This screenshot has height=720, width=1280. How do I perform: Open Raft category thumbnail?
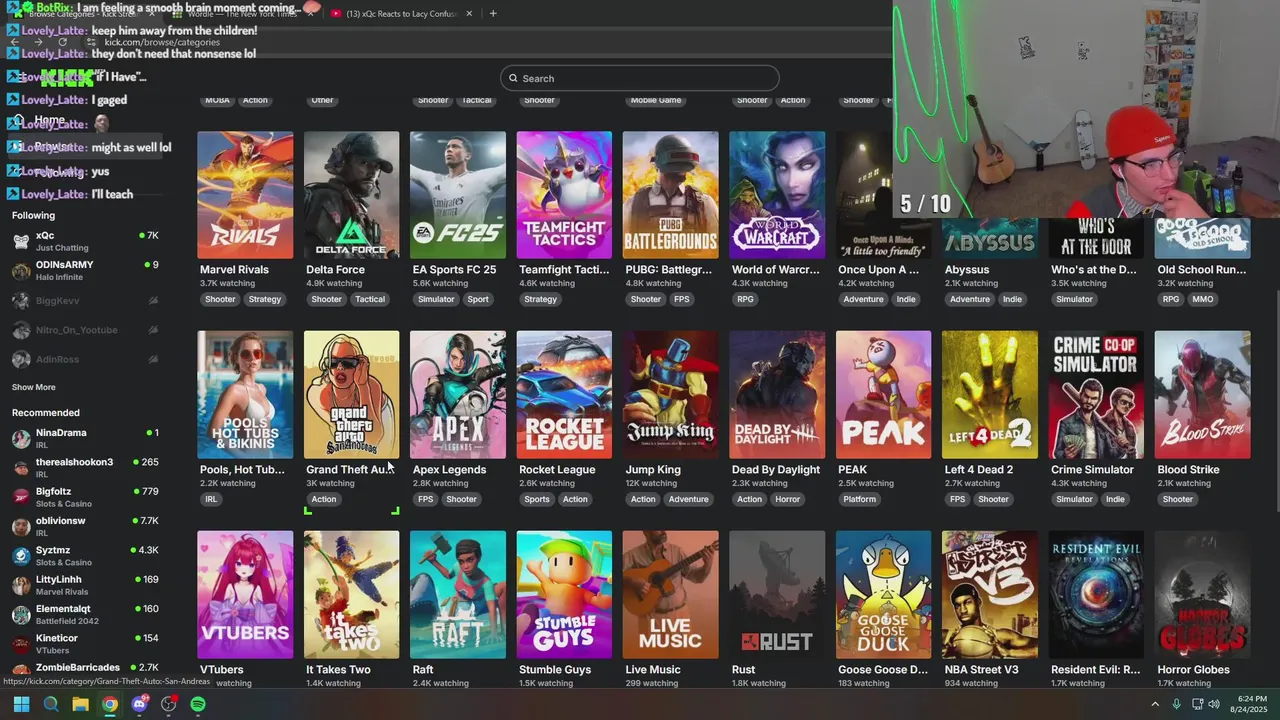coord(458,595)
